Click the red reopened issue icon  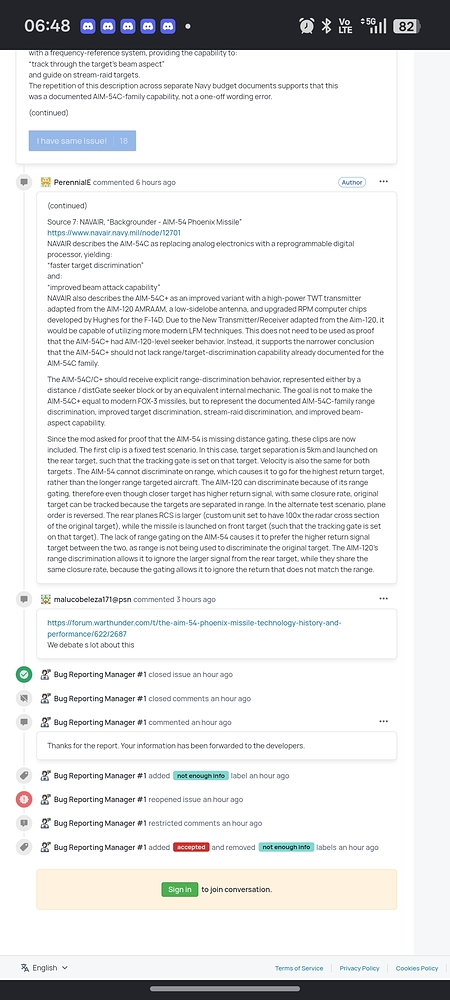pos(24,799)
